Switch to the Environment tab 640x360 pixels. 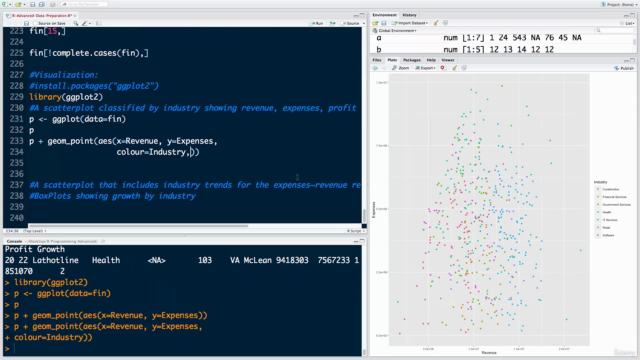(x=384, y=15)
